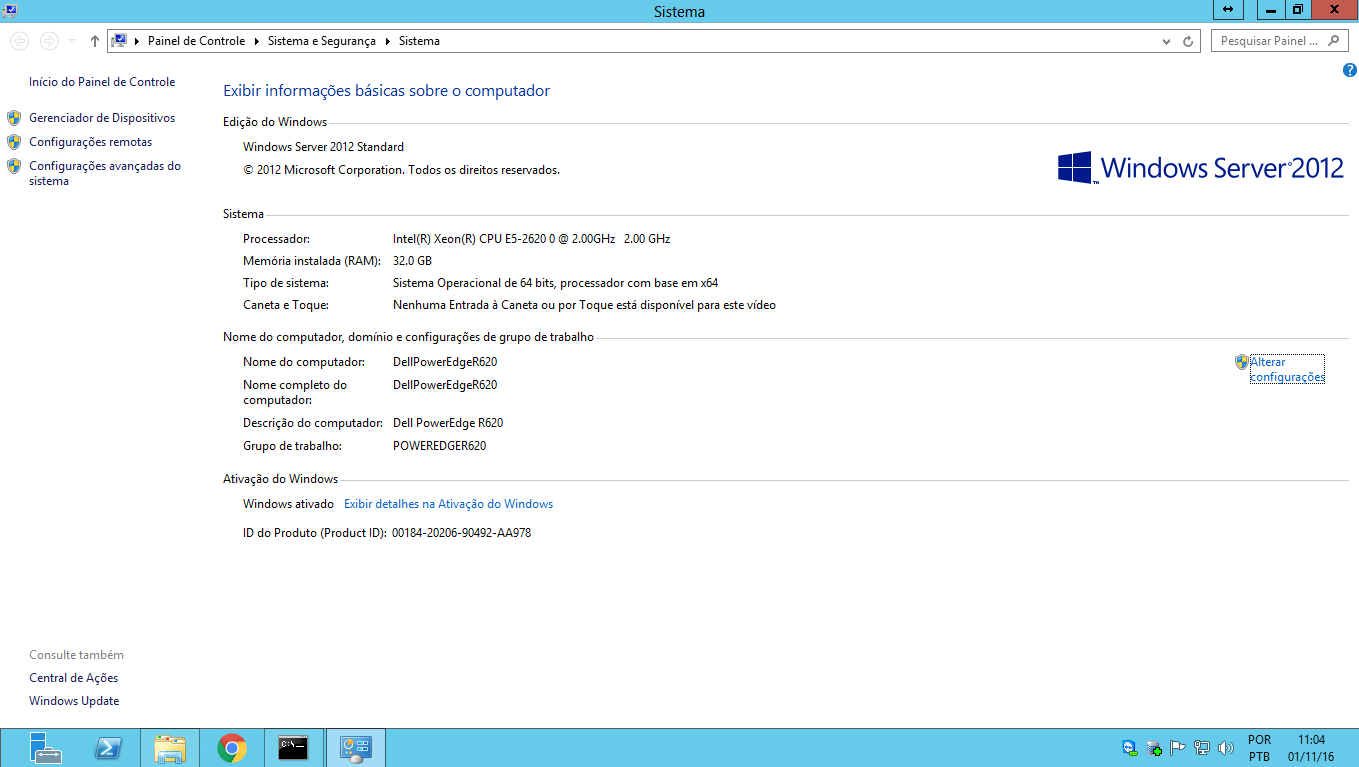The height and width of the screenshot is (767, 1359).
Task: Open Configurações avançadas do sistema
Action: click(x=105, y=174)
